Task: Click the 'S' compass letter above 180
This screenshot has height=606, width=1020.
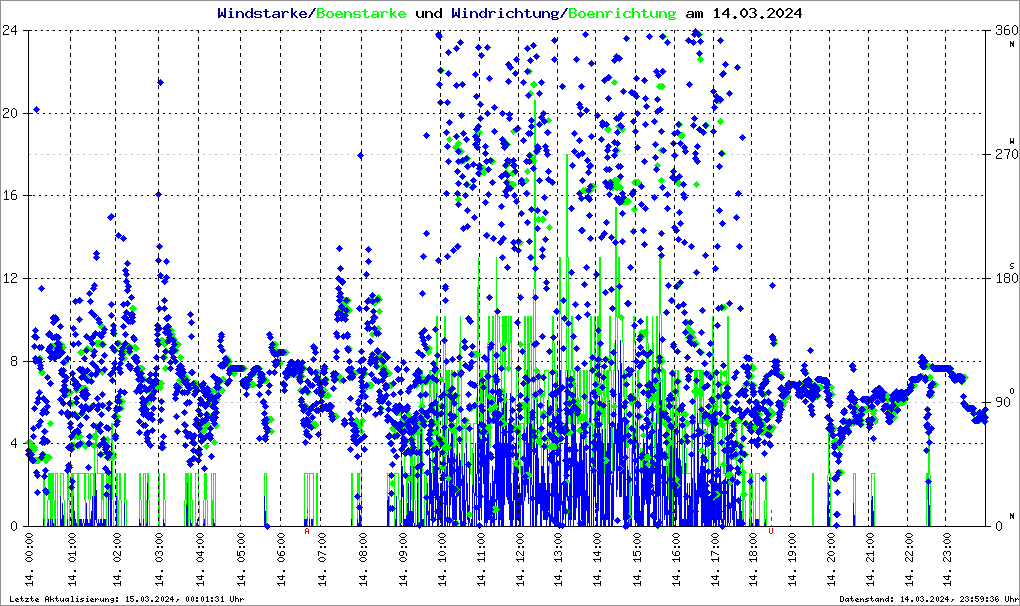Action: pos(1012,266)
